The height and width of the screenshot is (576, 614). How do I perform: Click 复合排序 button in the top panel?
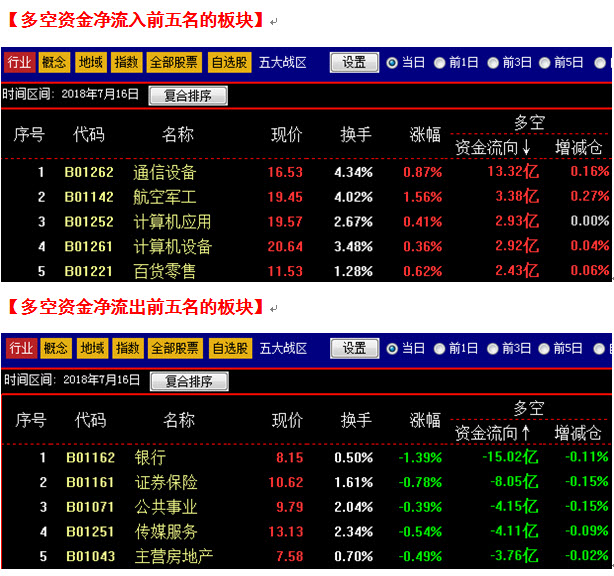pyautogui.click(x=188, y=96)
